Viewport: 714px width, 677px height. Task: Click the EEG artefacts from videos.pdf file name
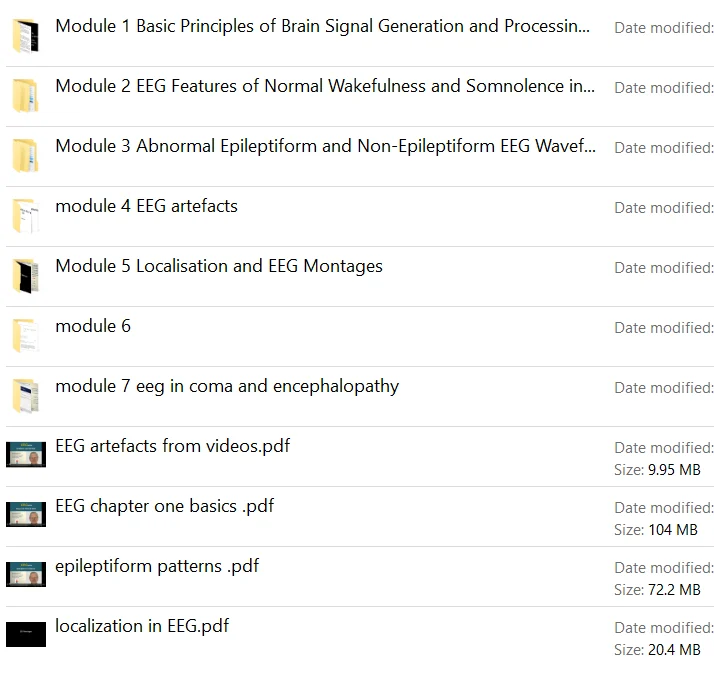173,446
